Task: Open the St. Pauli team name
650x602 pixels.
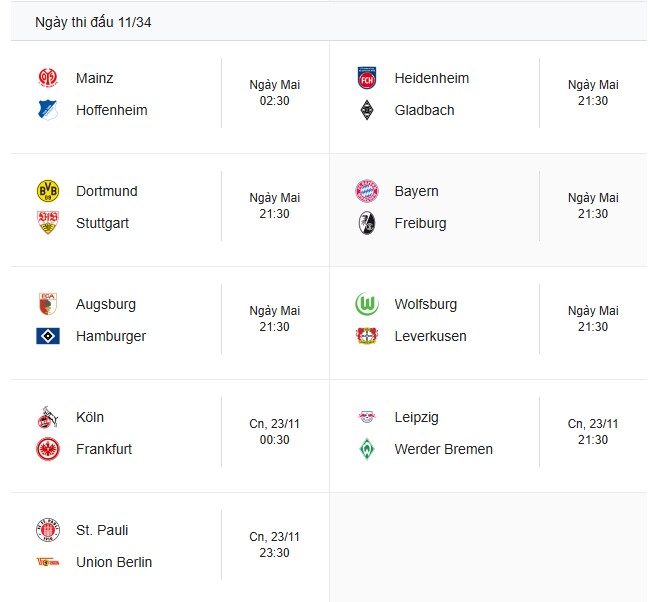Action: (x=102, y=530)
